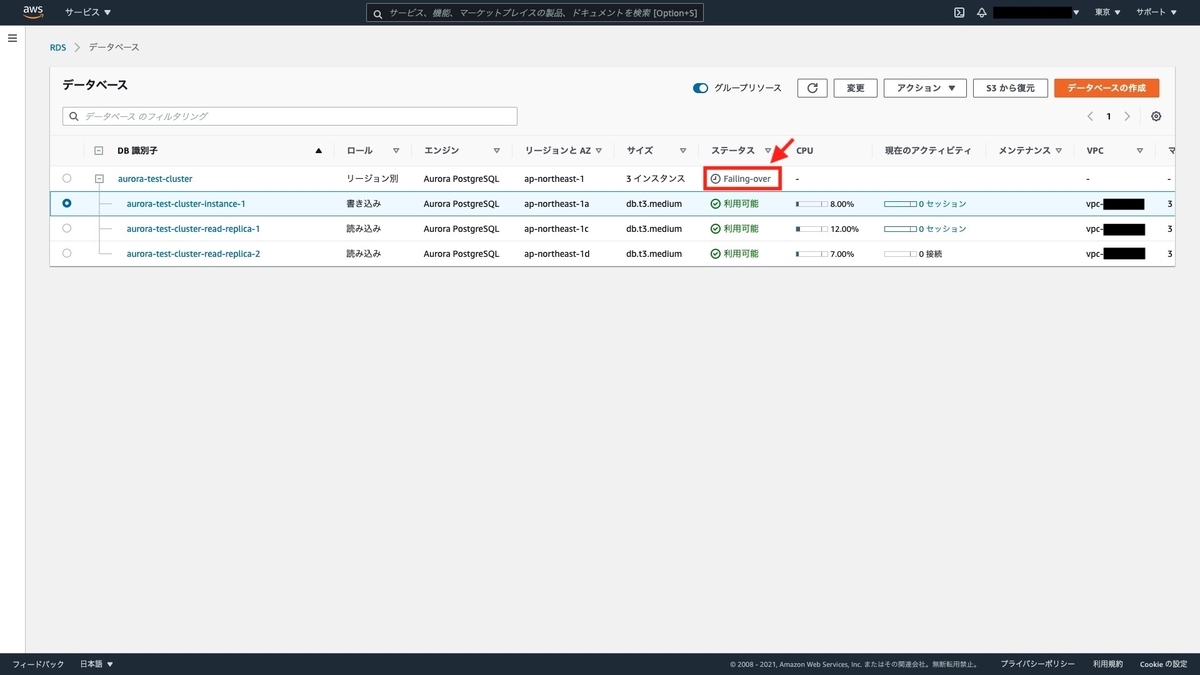Open Terms of Use footer link

tap(1107, 664)
